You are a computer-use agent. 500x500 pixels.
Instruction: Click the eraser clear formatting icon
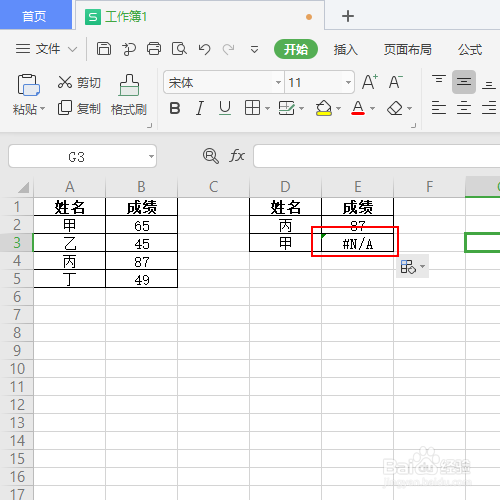pos(395,108)
